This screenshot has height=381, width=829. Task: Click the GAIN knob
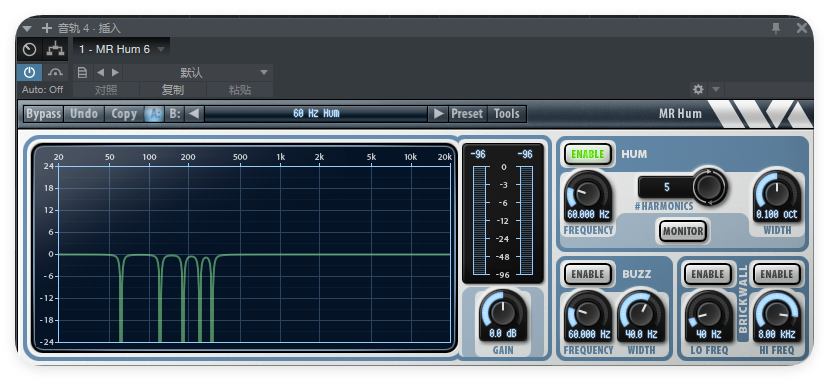(502, 312)
